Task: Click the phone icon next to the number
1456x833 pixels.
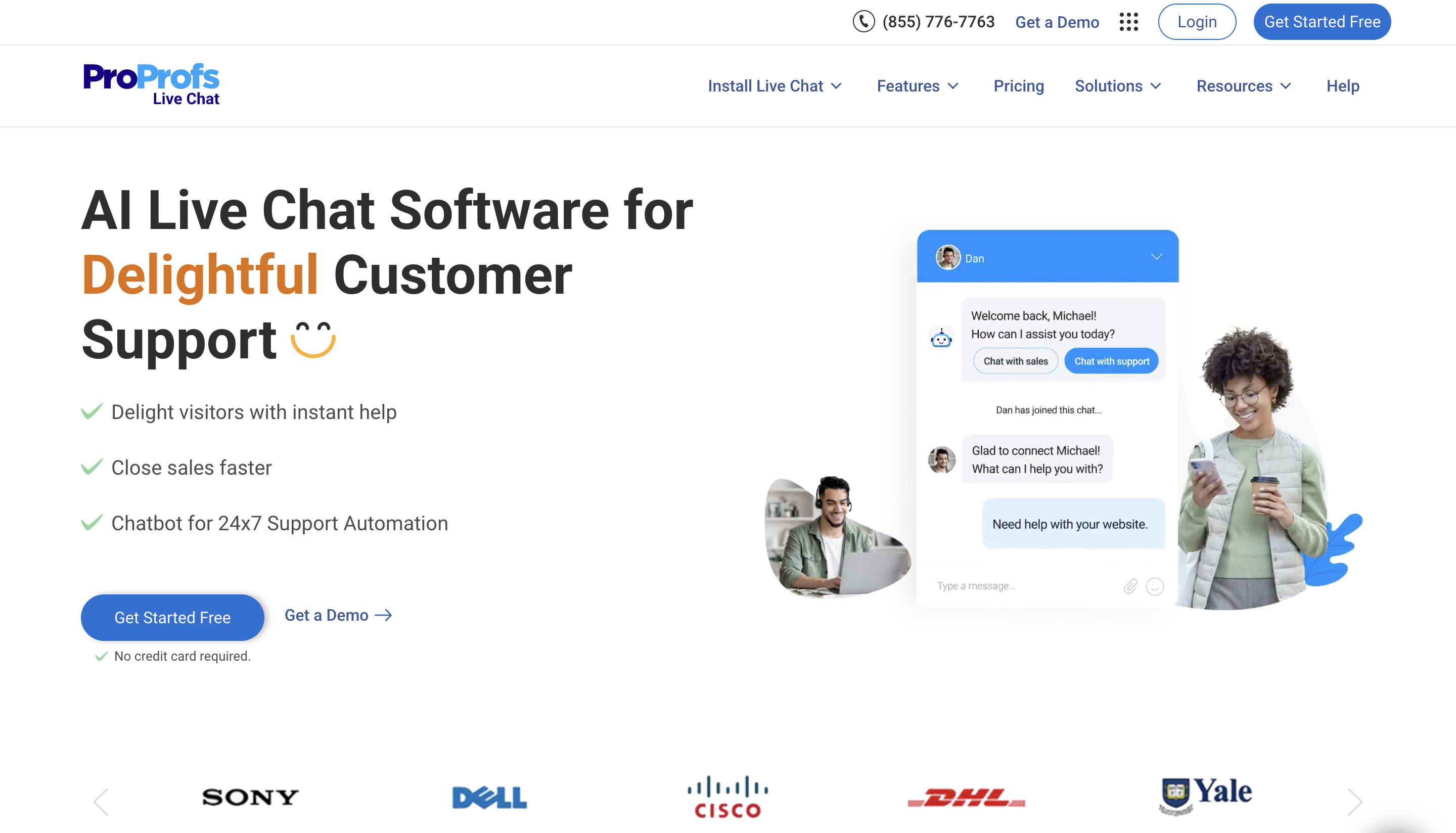Action: coord(864,22)
